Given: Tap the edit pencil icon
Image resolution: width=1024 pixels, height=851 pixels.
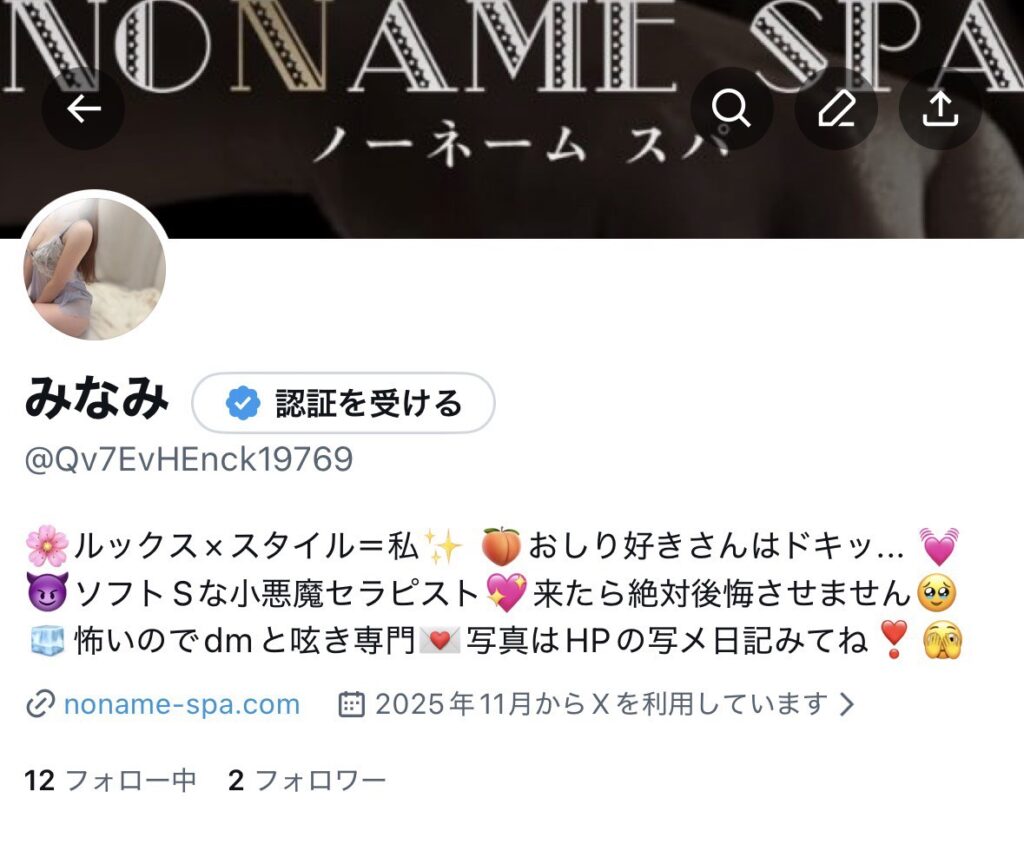Looking at the screenshot, I should pos(836,108).
